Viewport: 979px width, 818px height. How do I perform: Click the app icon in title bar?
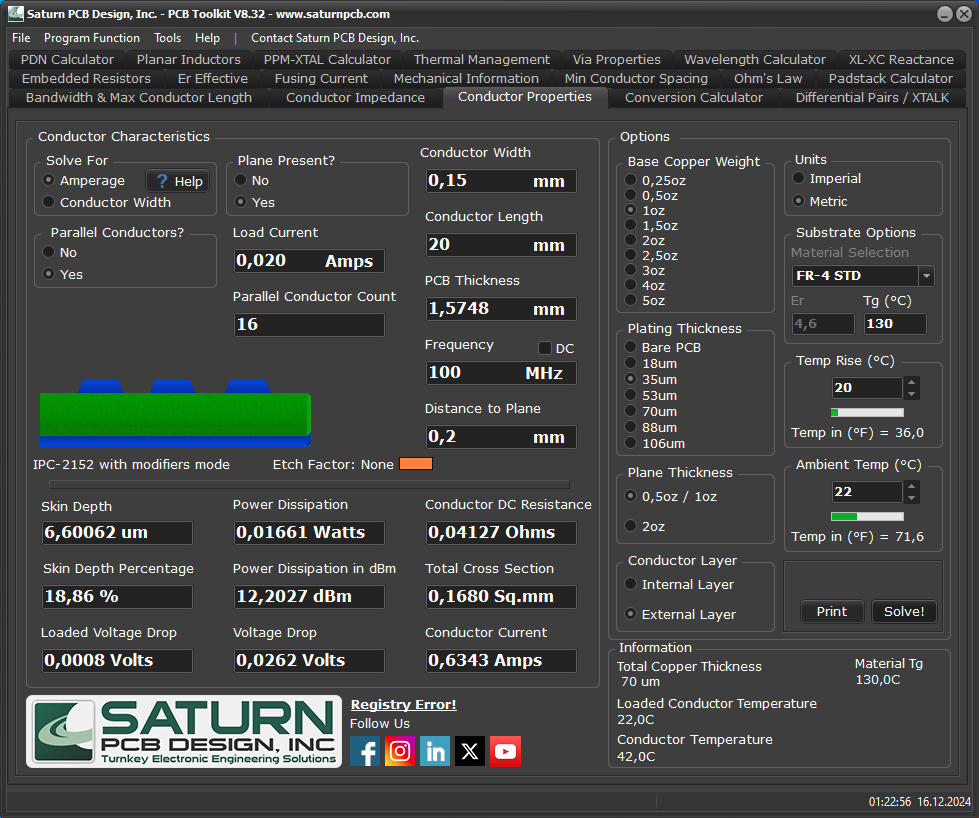(x=16, y=14)
